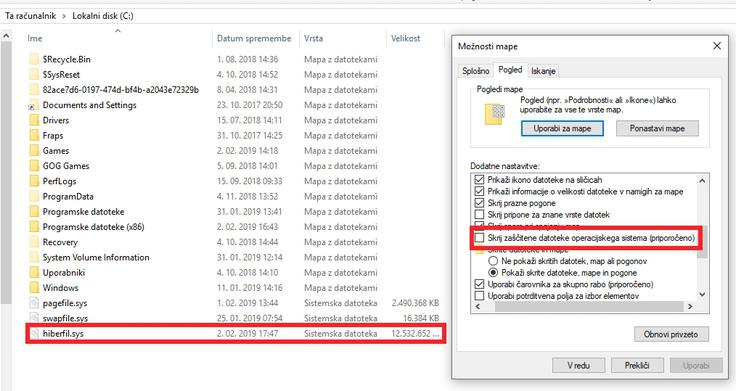Select the Drivers folder icon

click(34, 120)
